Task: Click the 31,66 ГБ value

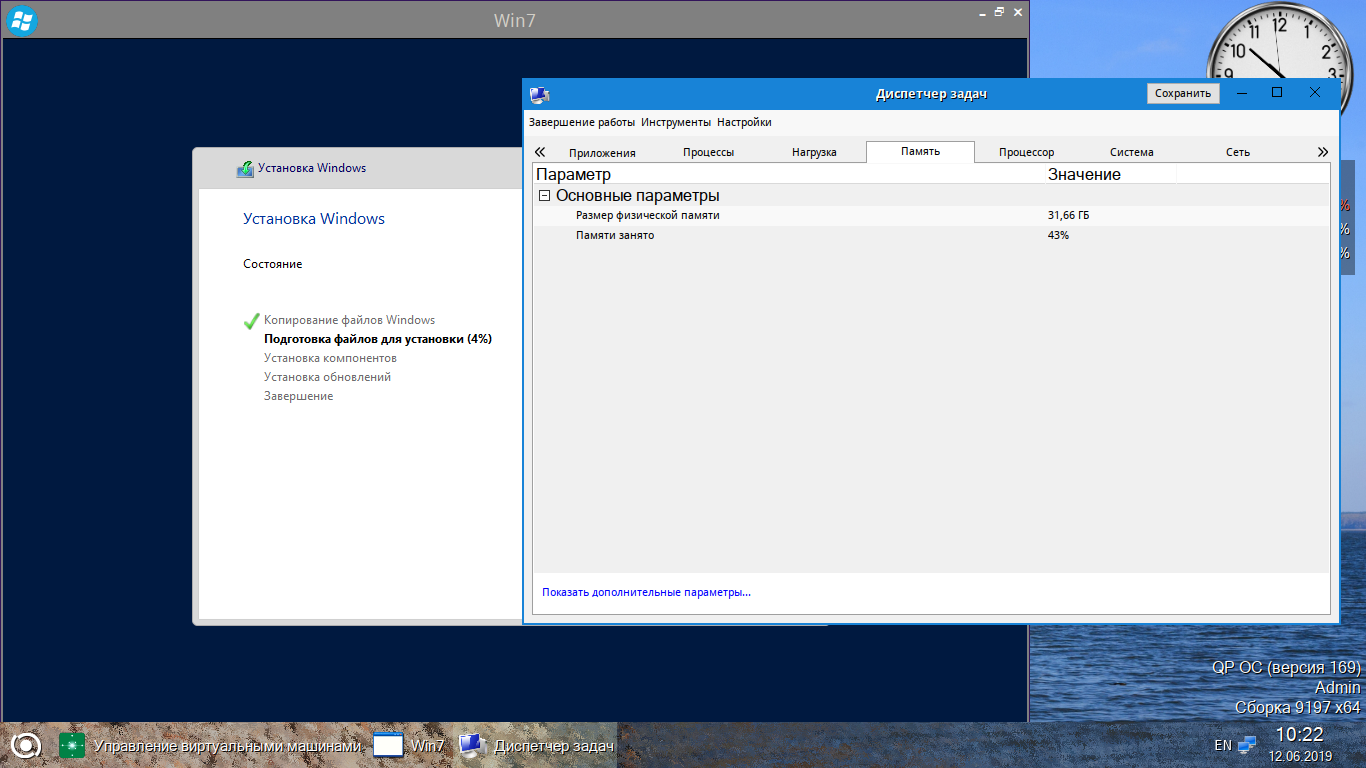Action: (x=1068, y=215)
